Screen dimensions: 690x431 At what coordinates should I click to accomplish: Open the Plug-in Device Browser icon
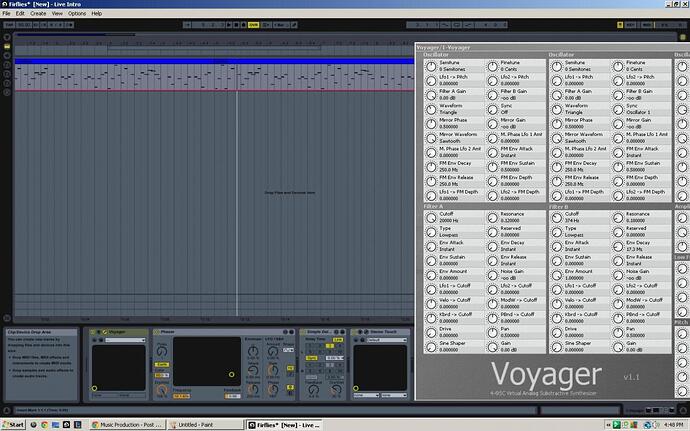[x=7, y=55]
